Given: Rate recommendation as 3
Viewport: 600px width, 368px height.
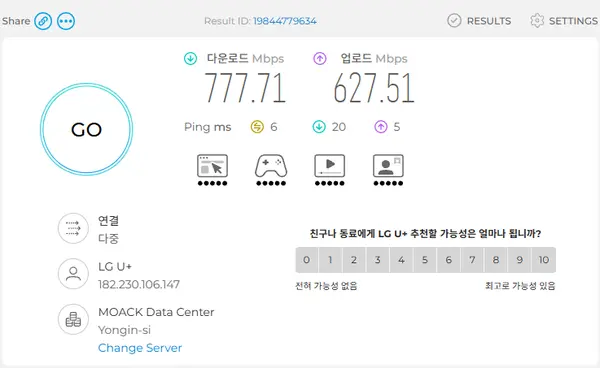Looking at the screenshot, I should (x=378, y=260).
